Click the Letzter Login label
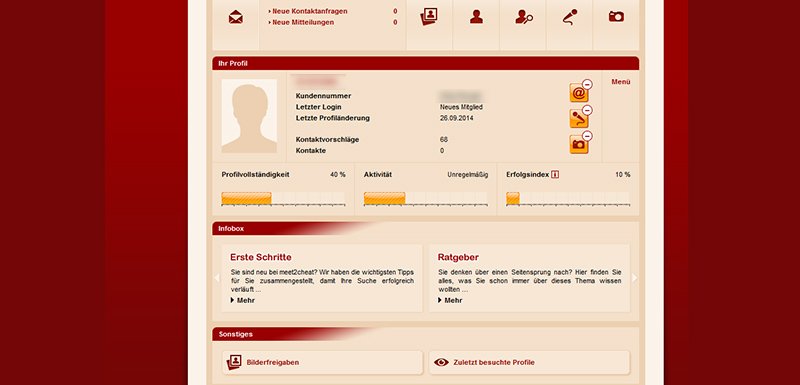Viewport: 800px width, 385px height. click(319, 107)
